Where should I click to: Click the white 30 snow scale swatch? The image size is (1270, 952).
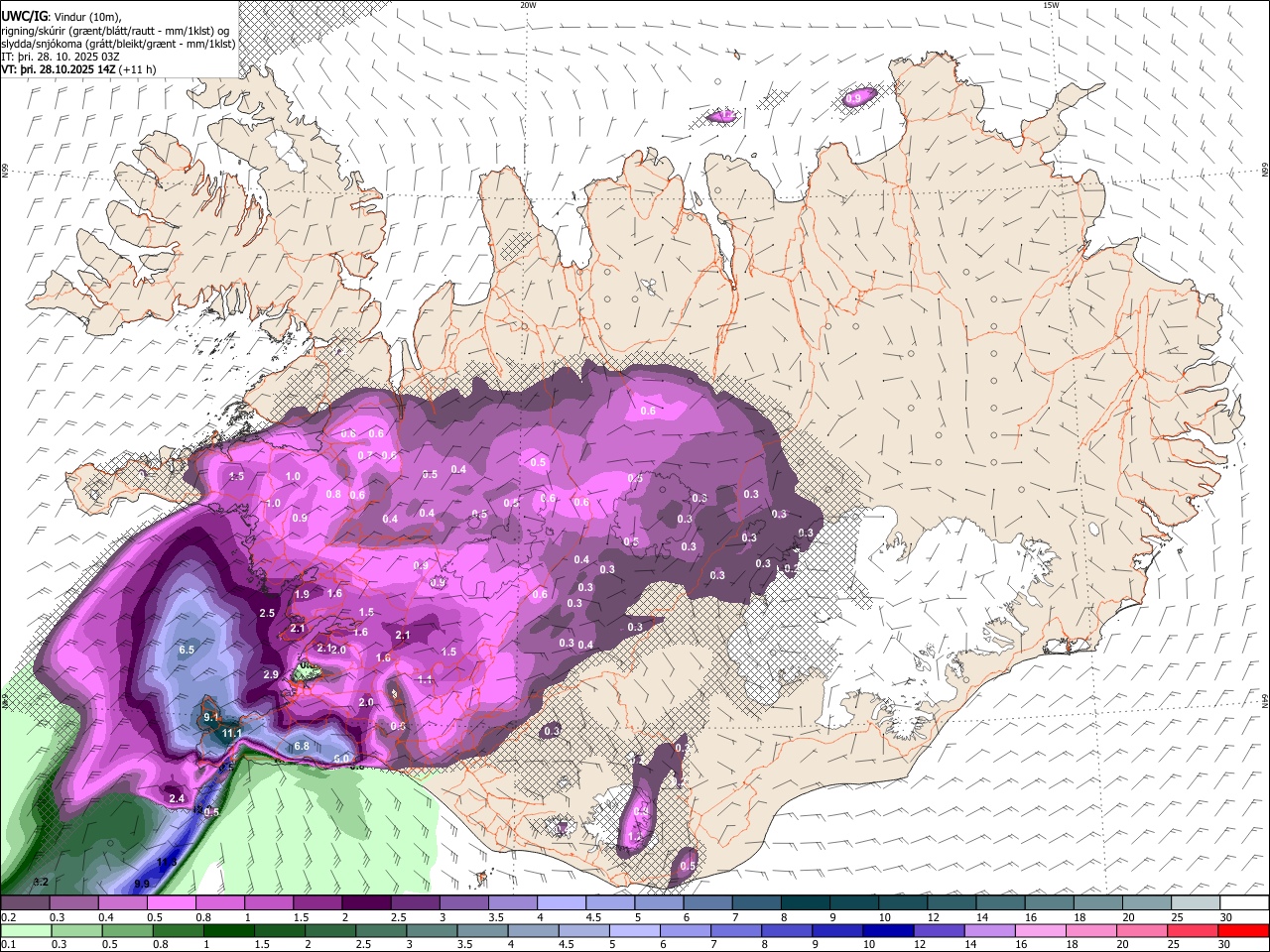point(1244,903)
